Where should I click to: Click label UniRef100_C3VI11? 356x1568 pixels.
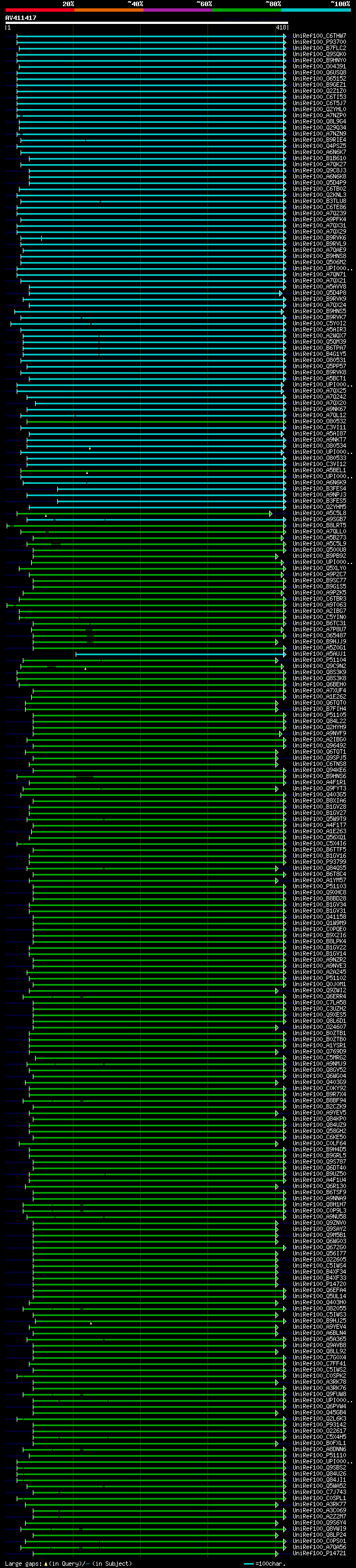click(x=319, y=427)
